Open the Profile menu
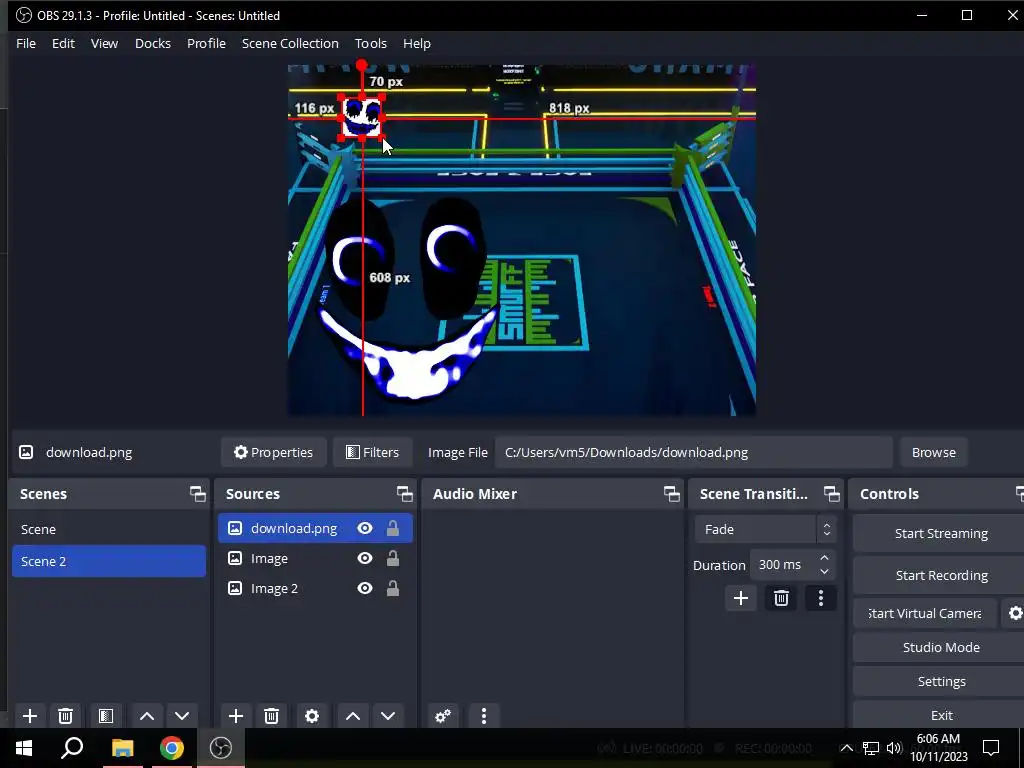This screenshot has height=768, width=1024. 206,43
